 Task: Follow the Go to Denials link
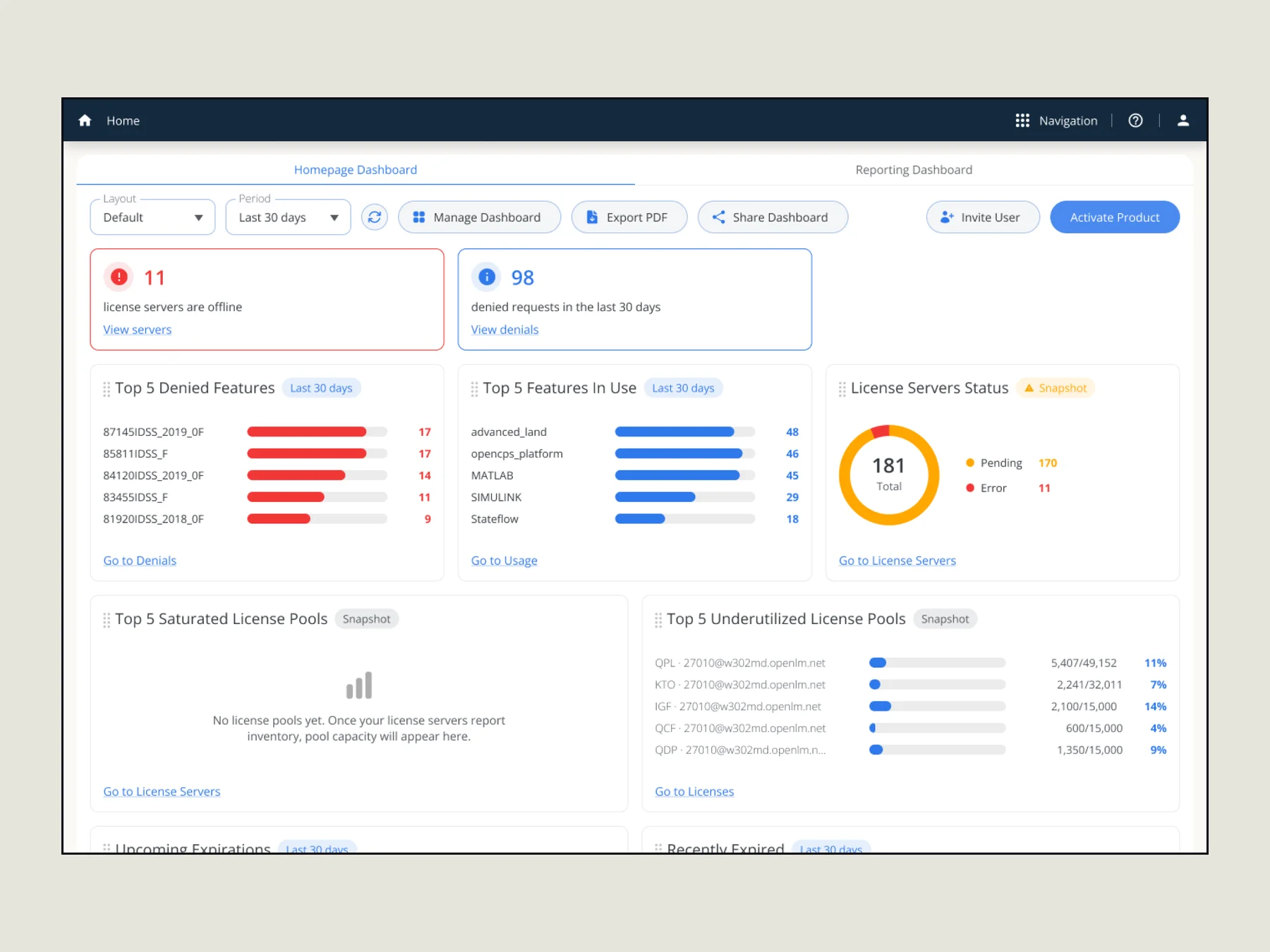tap(140, 561)
